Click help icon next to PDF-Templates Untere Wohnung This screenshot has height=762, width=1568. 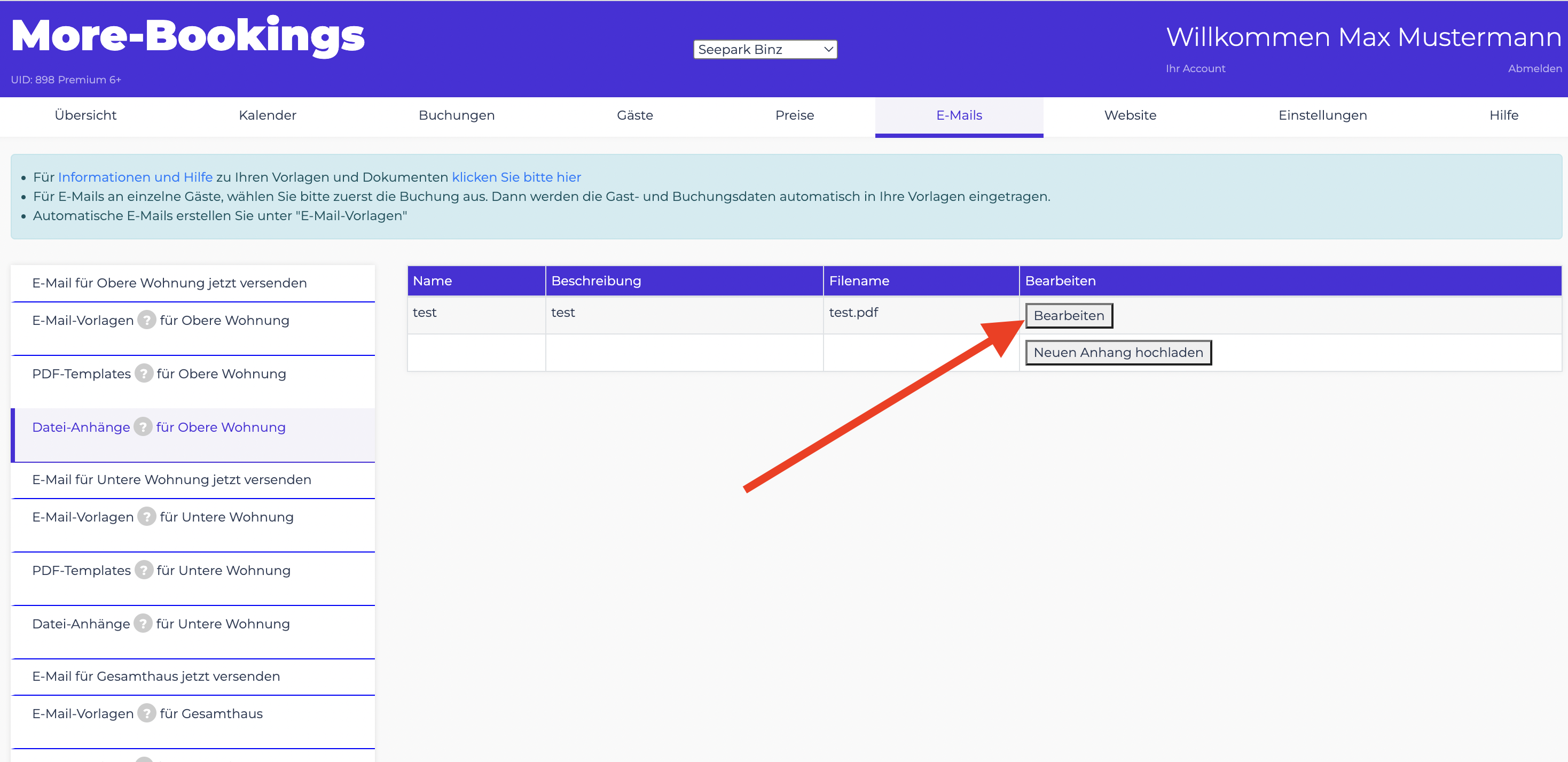[x=144, y=570]
